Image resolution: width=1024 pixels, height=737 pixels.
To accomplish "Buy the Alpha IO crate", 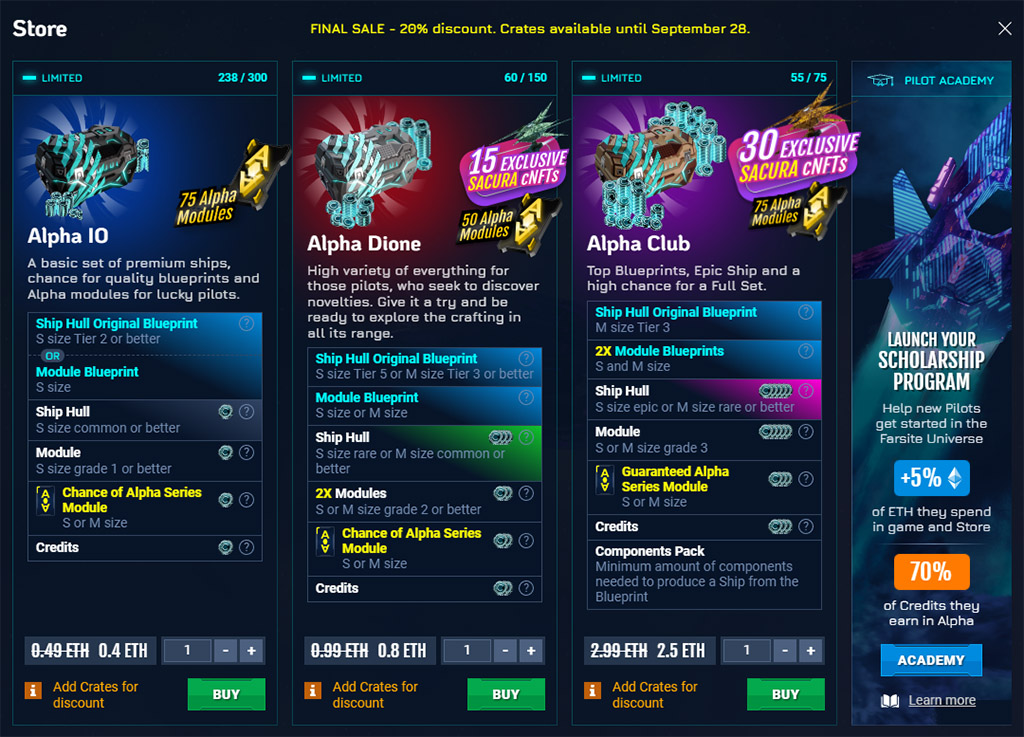I will pyautogui.click(x=226, y=694).
